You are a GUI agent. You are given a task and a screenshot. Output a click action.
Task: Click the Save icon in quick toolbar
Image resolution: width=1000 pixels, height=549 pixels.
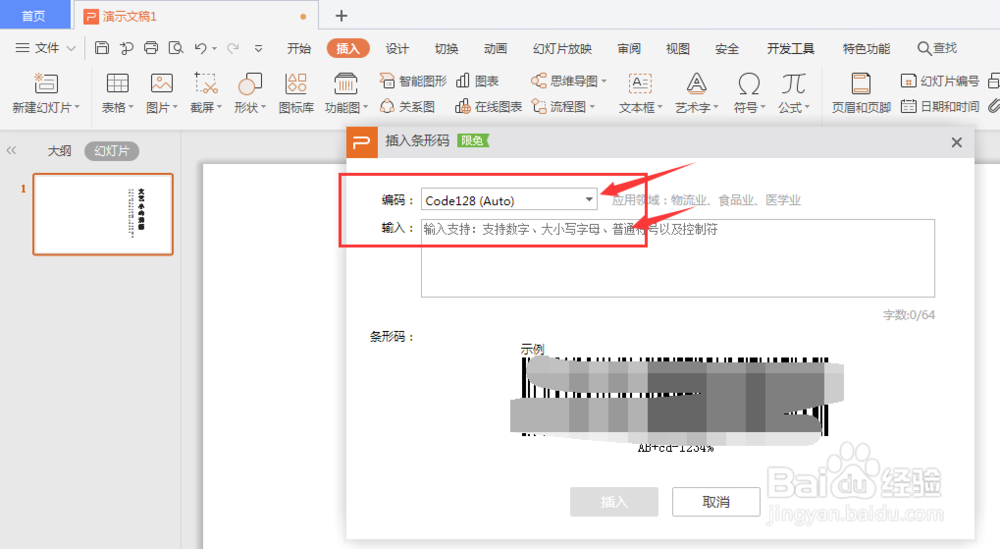coord(101,48)
